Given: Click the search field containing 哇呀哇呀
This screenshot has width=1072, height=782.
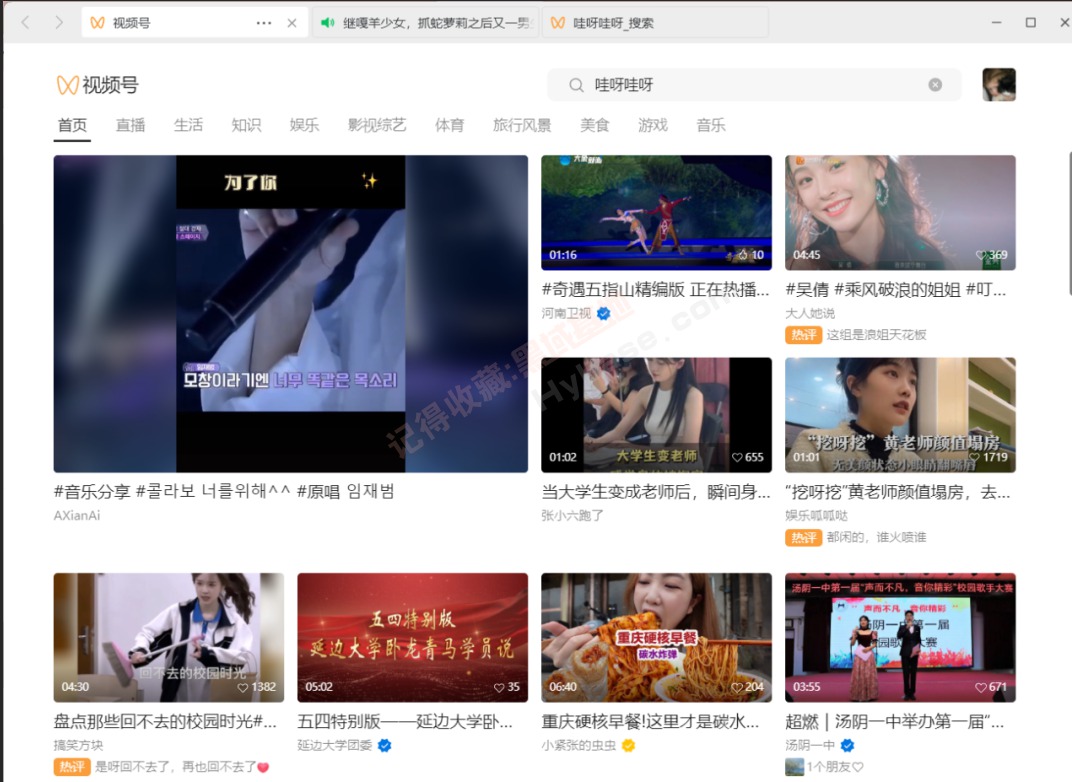Looking at the screenshot, I should tap(754, 85).
